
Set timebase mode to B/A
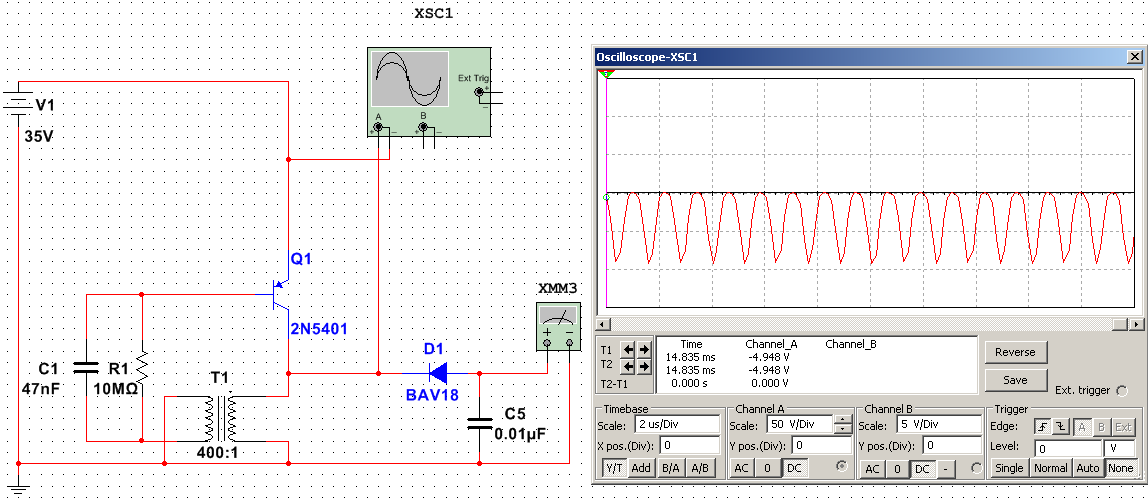point(669,468)
